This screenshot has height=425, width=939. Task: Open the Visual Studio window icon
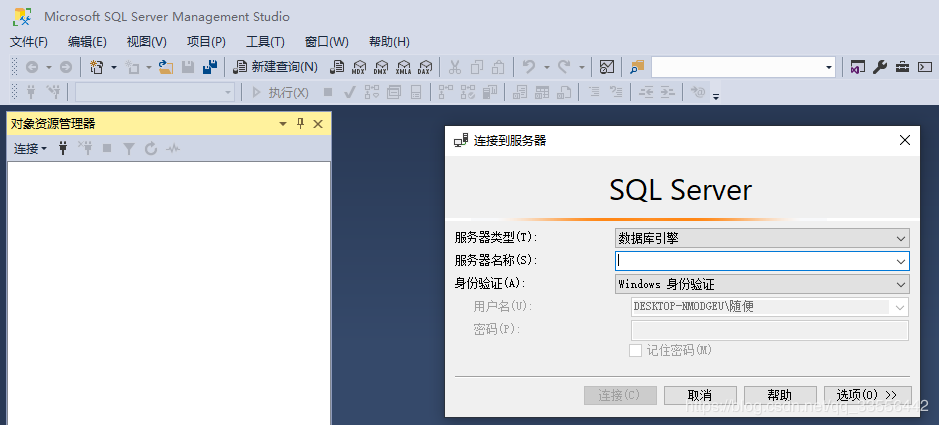[x=858, y=67]
